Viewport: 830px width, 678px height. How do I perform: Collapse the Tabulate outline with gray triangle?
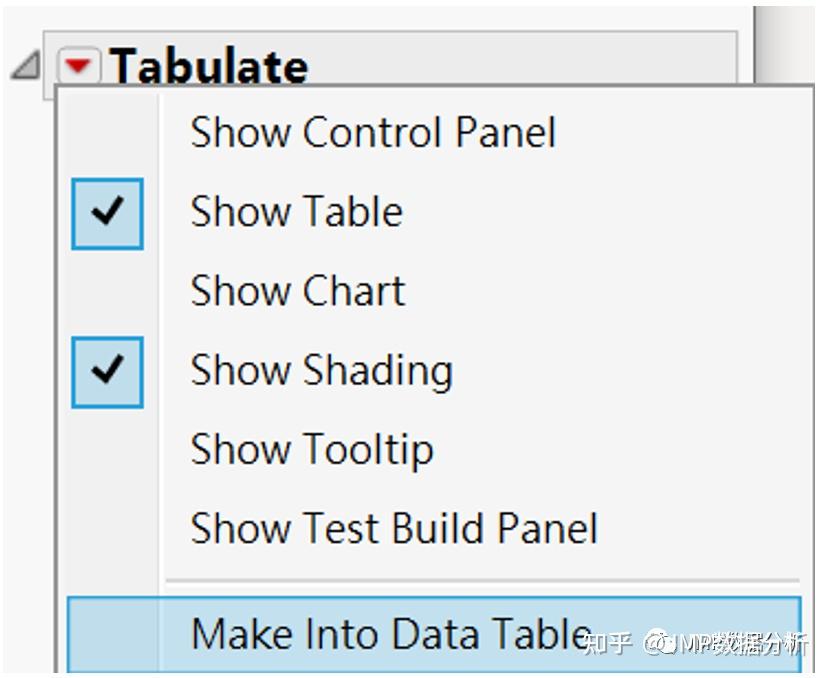click(25, 66)
